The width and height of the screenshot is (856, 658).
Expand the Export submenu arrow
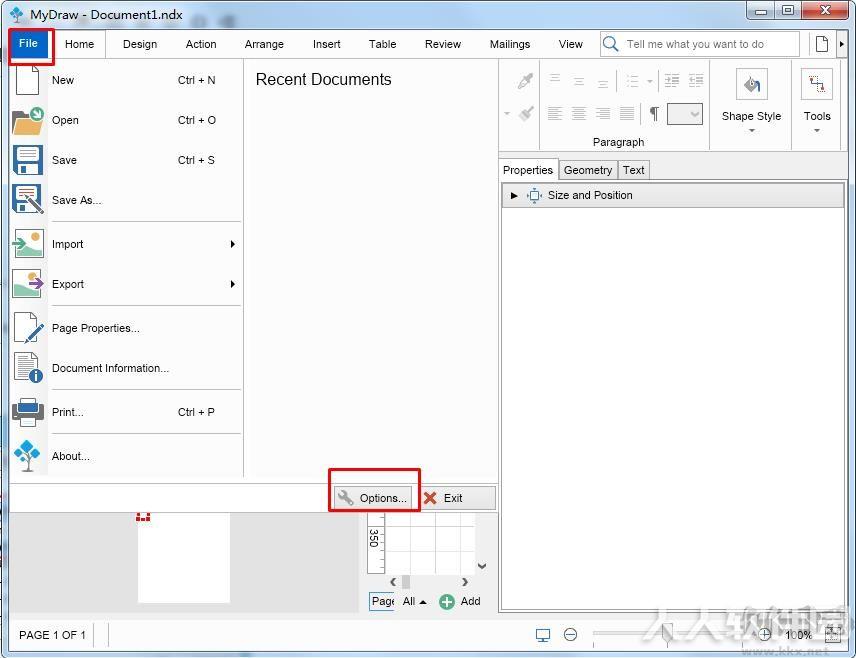pyautogui.click(x=233, y=284)
